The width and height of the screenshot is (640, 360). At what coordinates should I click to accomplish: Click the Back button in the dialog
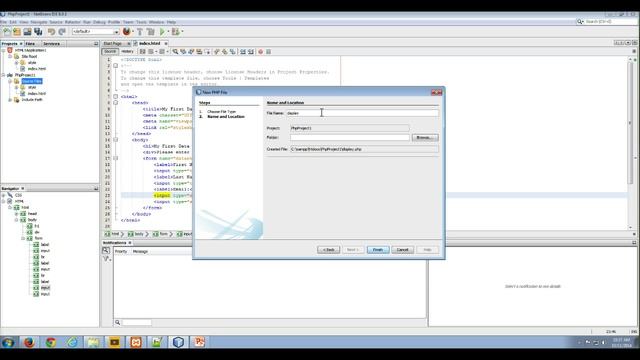tap(329, 250)
